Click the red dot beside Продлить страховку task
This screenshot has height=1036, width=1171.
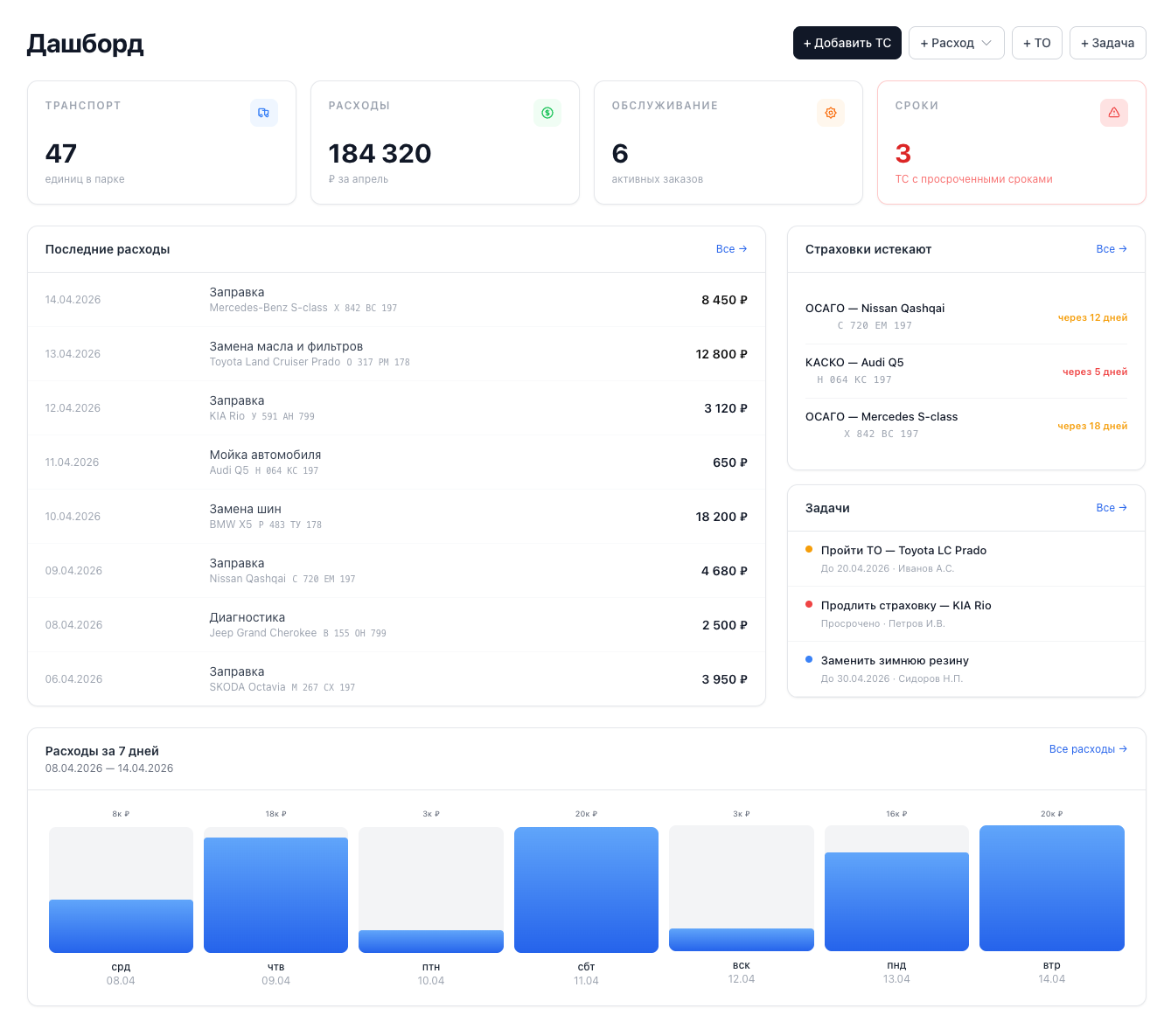point(809,604)
